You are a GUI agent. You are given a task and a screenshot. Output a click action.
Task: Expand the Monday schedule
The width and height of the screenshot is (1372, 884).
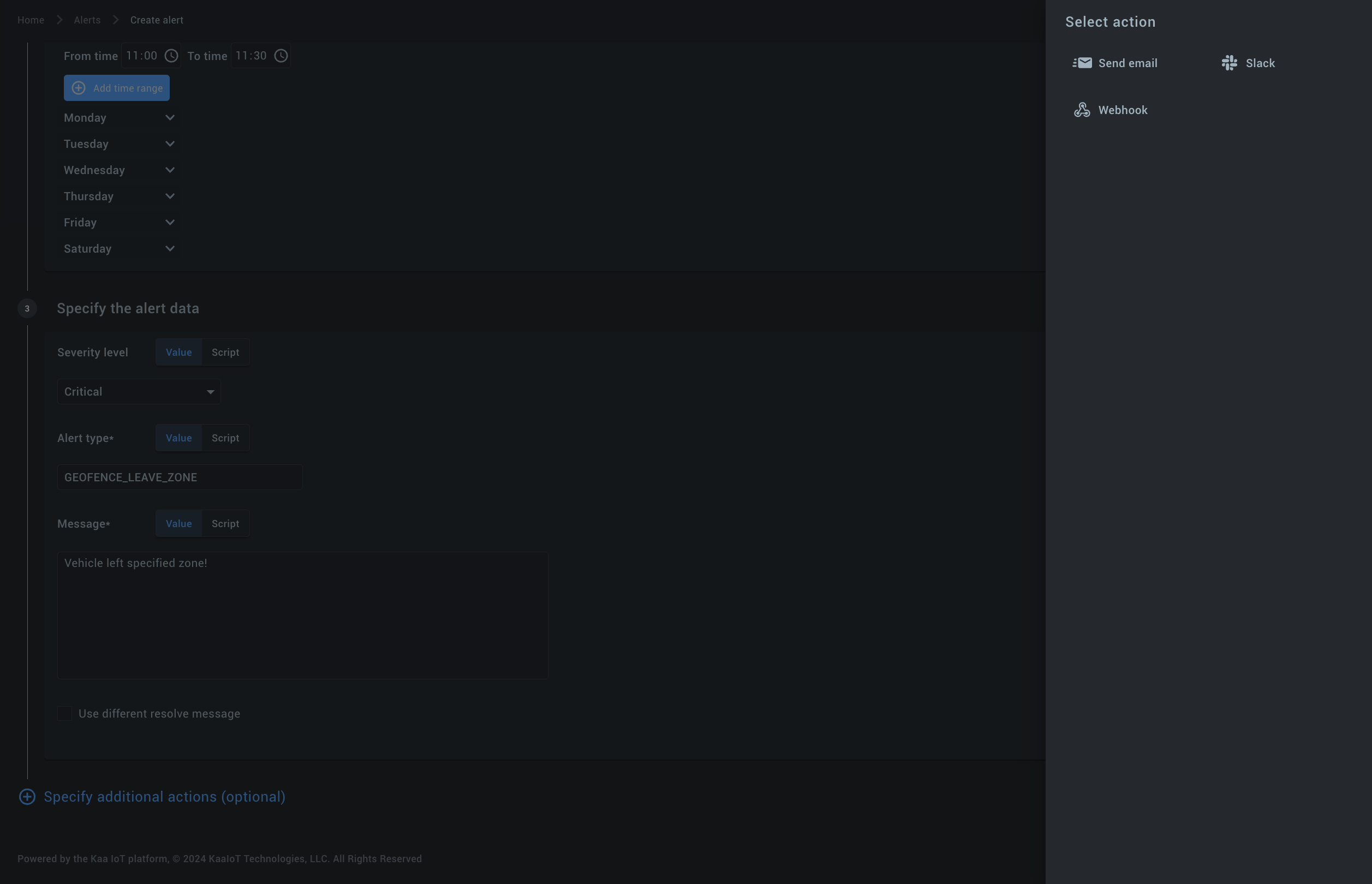coord(120,118)
